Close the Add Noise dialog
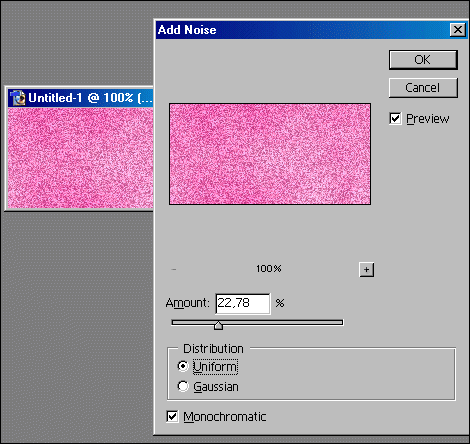The image size is (470, 444). 458,30
